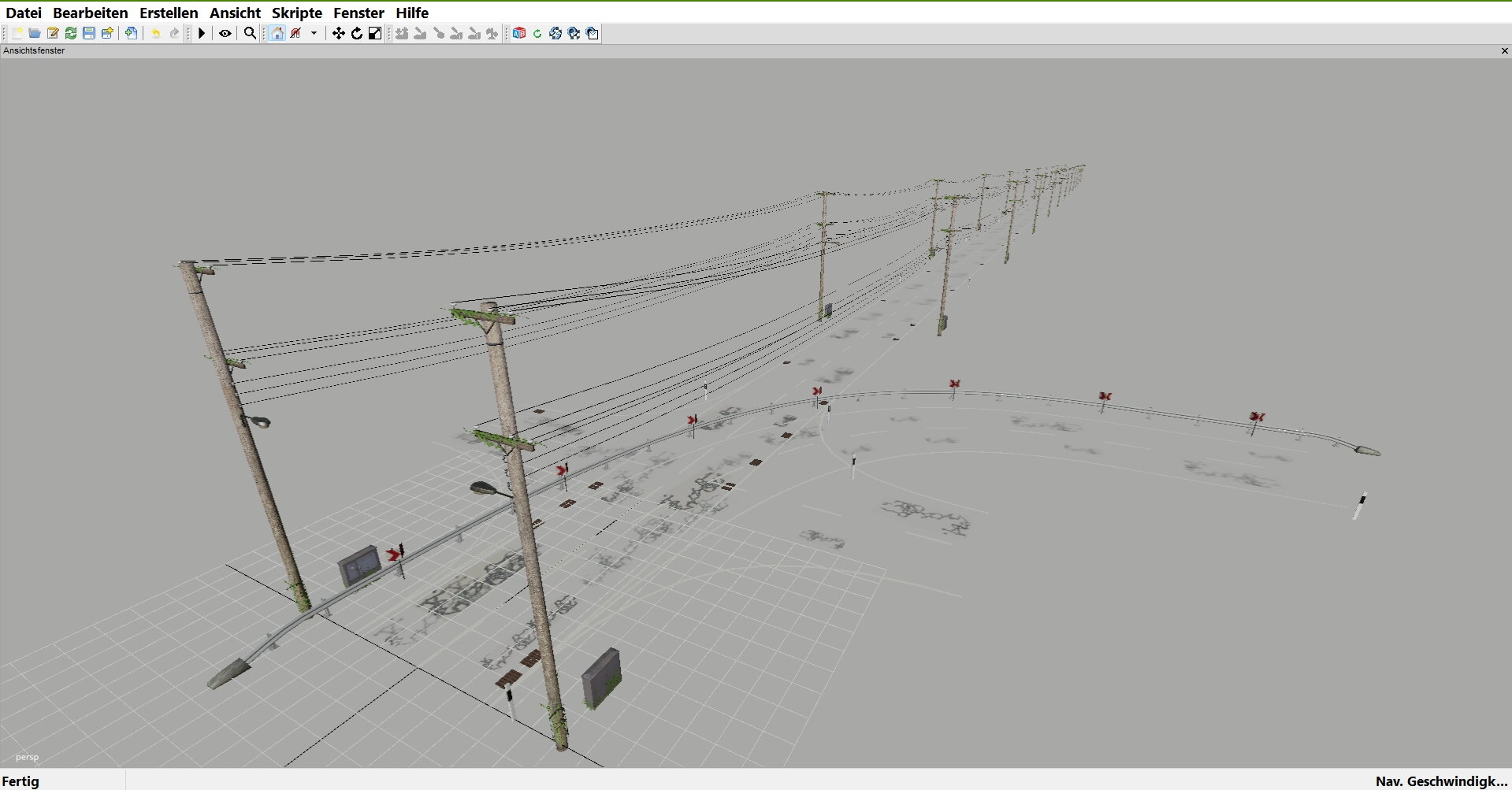Screen dimensions: 1512x790
Task: Select the move translate tool
Action: [338, 33]
